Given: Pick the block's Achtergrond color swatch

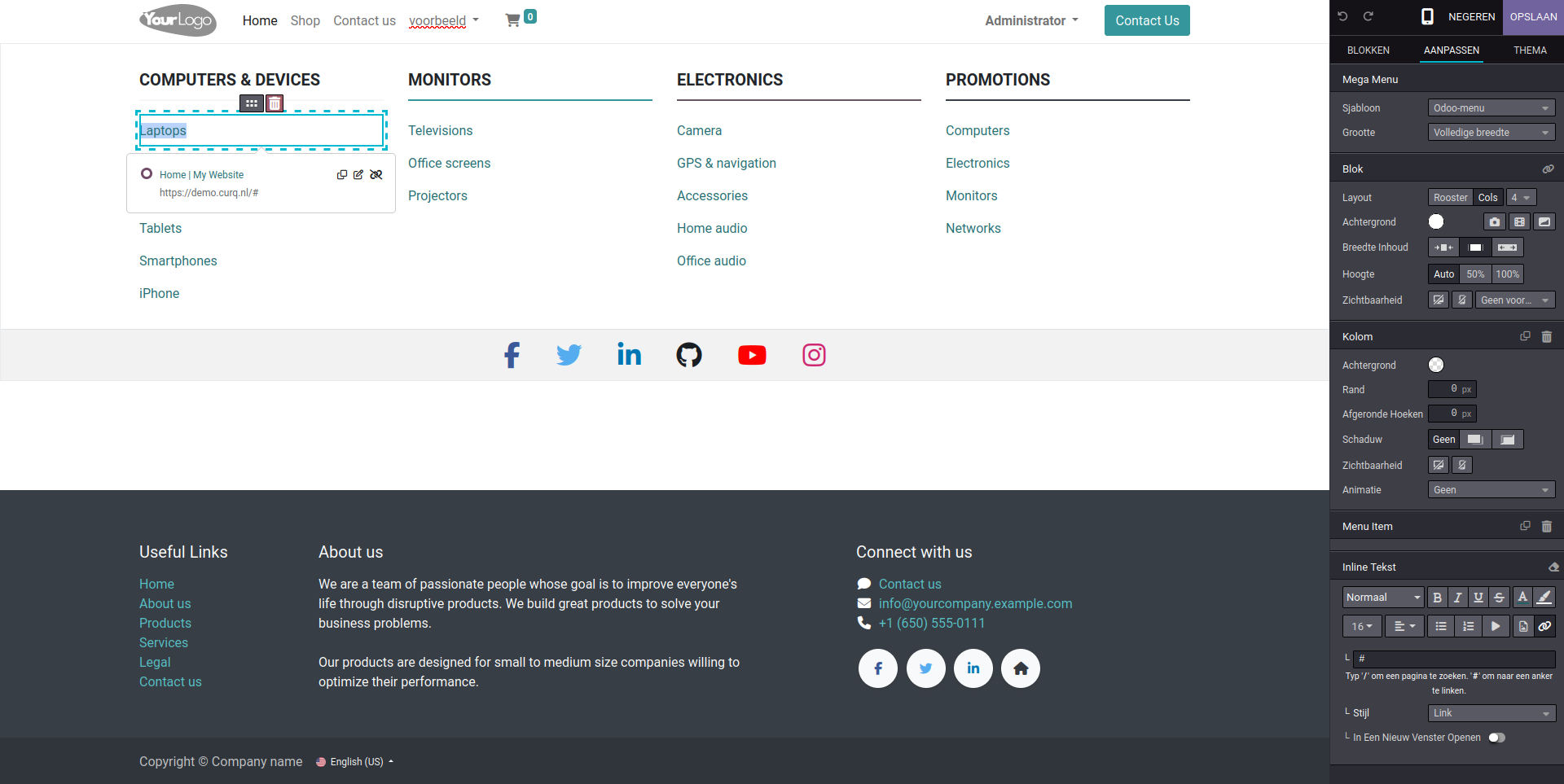Looking at the screenshot, I should (1436, 221).
